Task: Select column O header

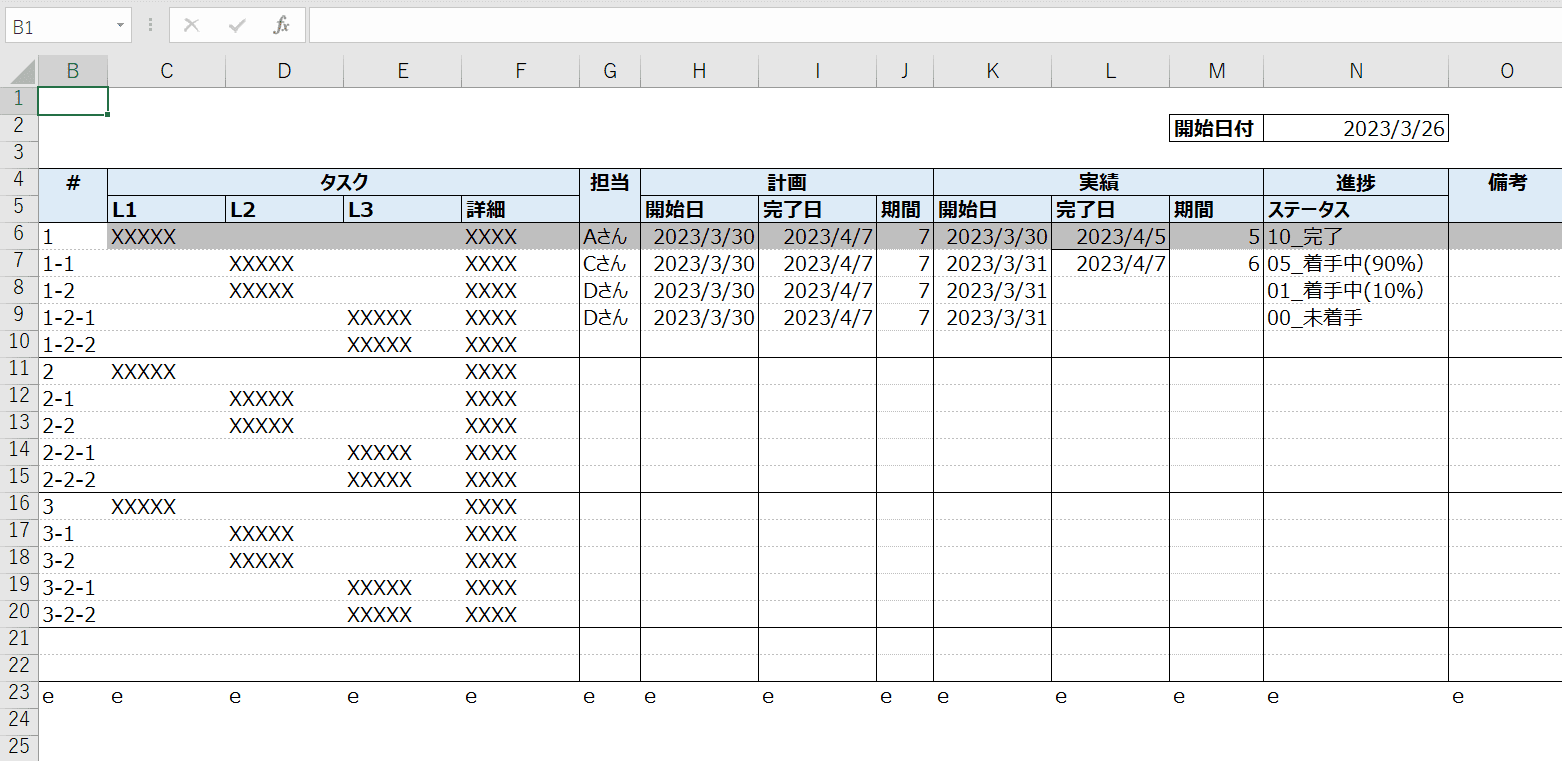Action: [x=1505, y=70]
